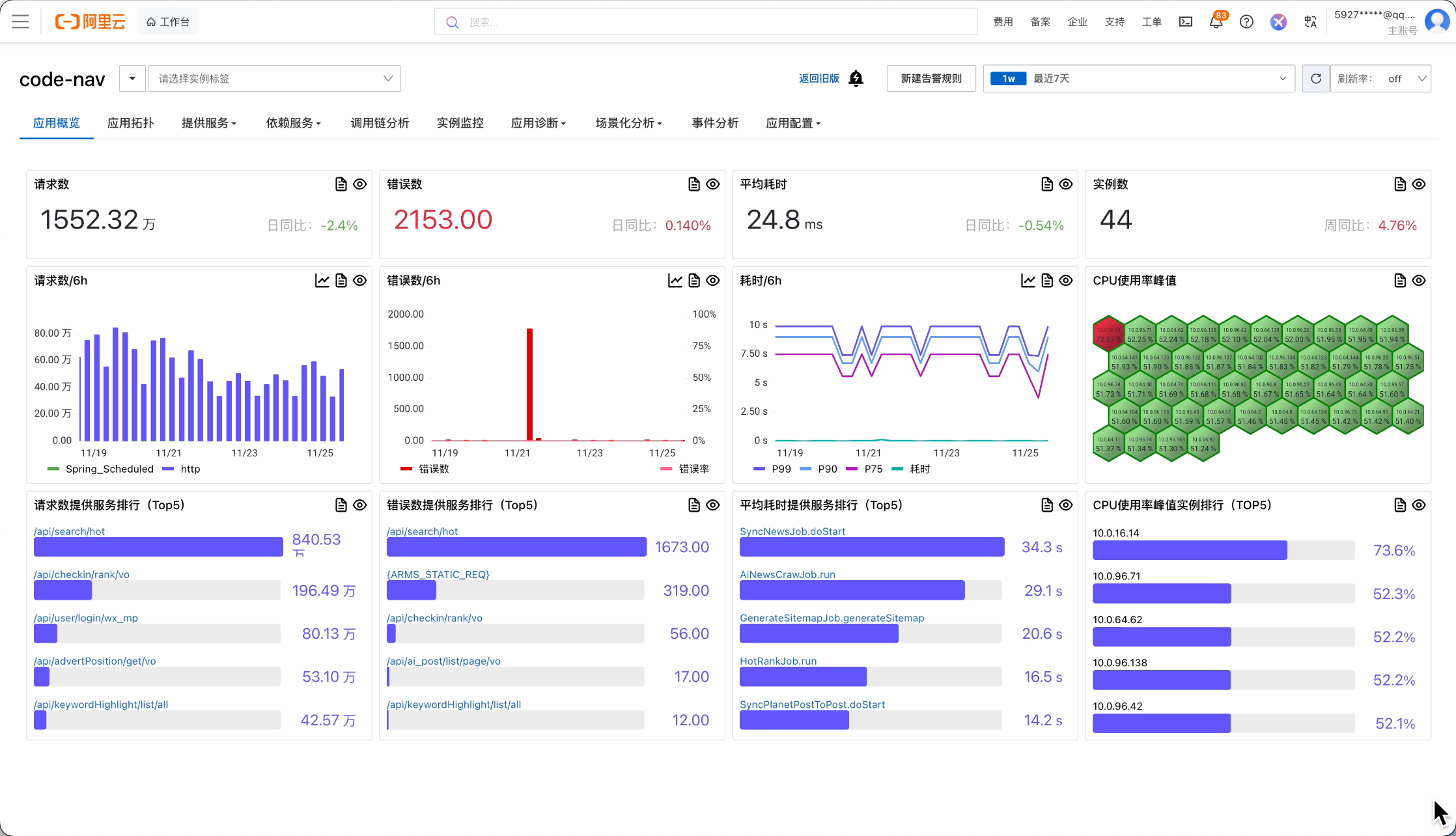The width and height of the screenshot is (1456, 836).
Task: Click the red 10.0.16.14 hexagon cell
Action: click(1108, 333)
